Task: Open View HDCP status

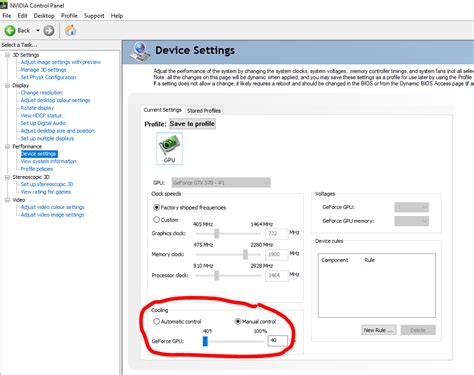Action: [41, 116]
